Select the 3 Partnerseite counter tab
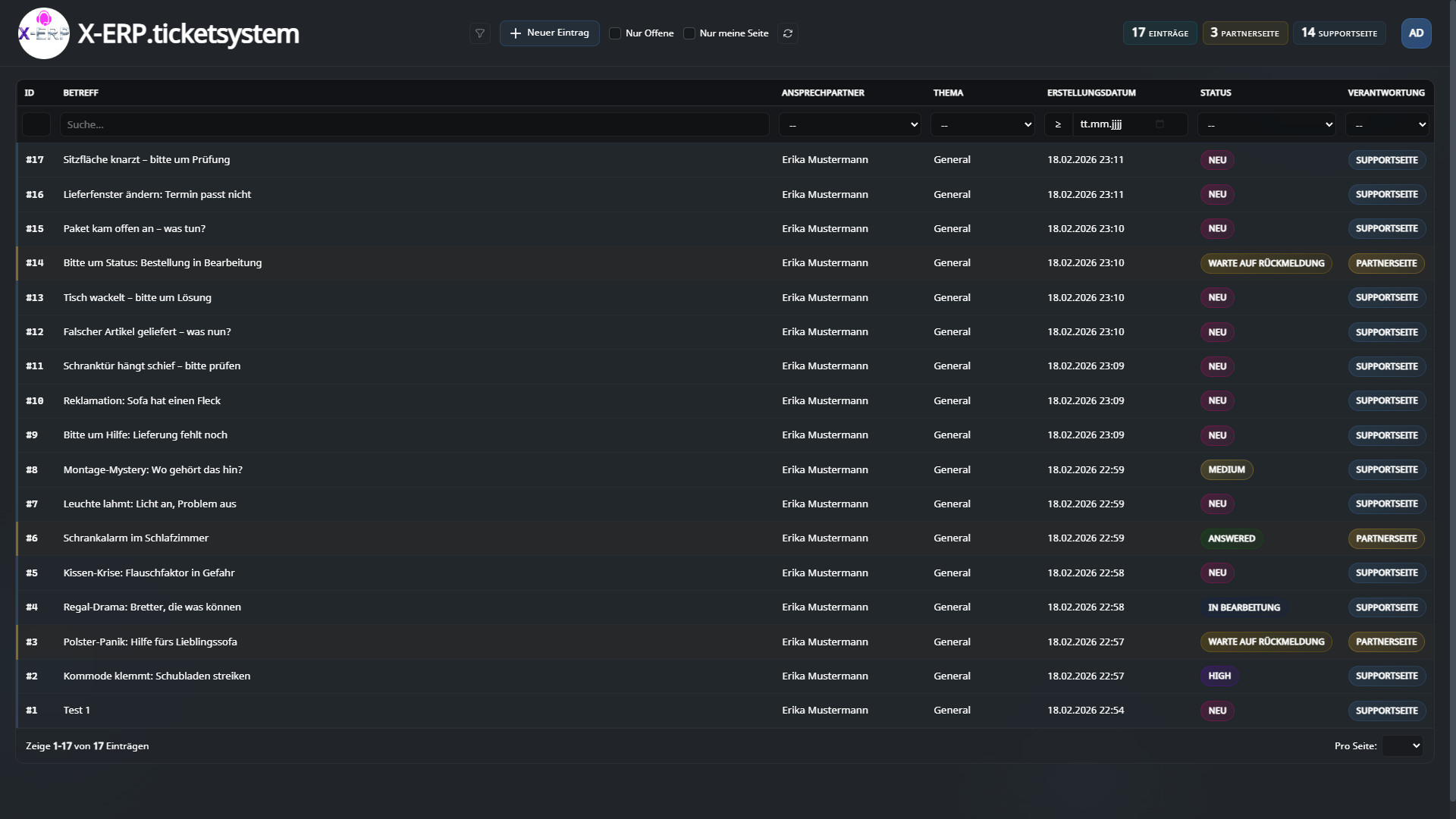Image resolution: width=1456 pixels, height=819 pixels. coord(1244,33)
